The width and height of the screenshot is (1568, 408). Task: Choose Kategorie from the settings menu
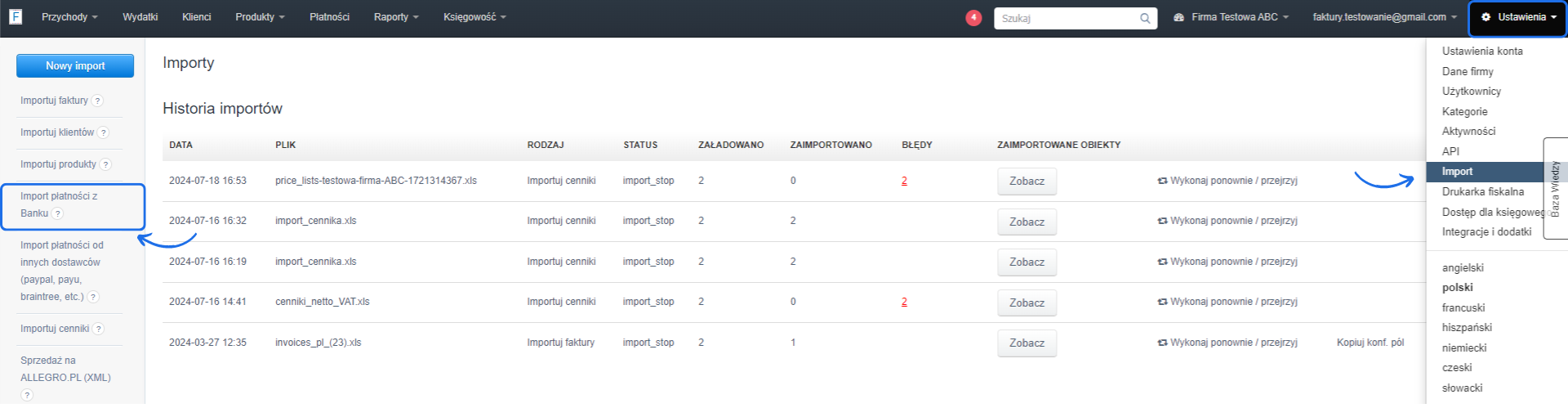pos(1464,111)
